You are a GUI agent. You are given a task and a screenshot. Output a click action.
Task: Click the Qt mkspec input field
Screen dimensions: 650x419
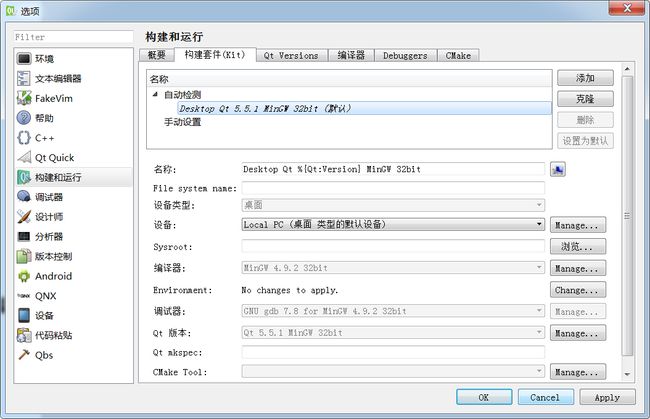[393, 352]
